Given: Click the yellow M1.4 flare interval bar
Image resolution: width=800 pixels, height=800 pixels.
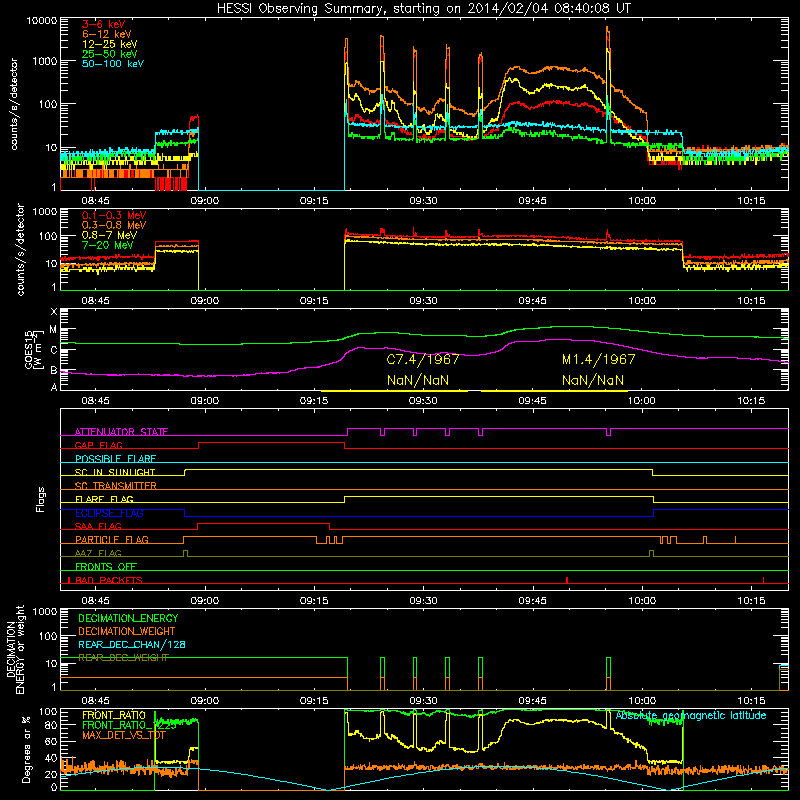Looking at the screenshot, I should (x=555, y=391).
